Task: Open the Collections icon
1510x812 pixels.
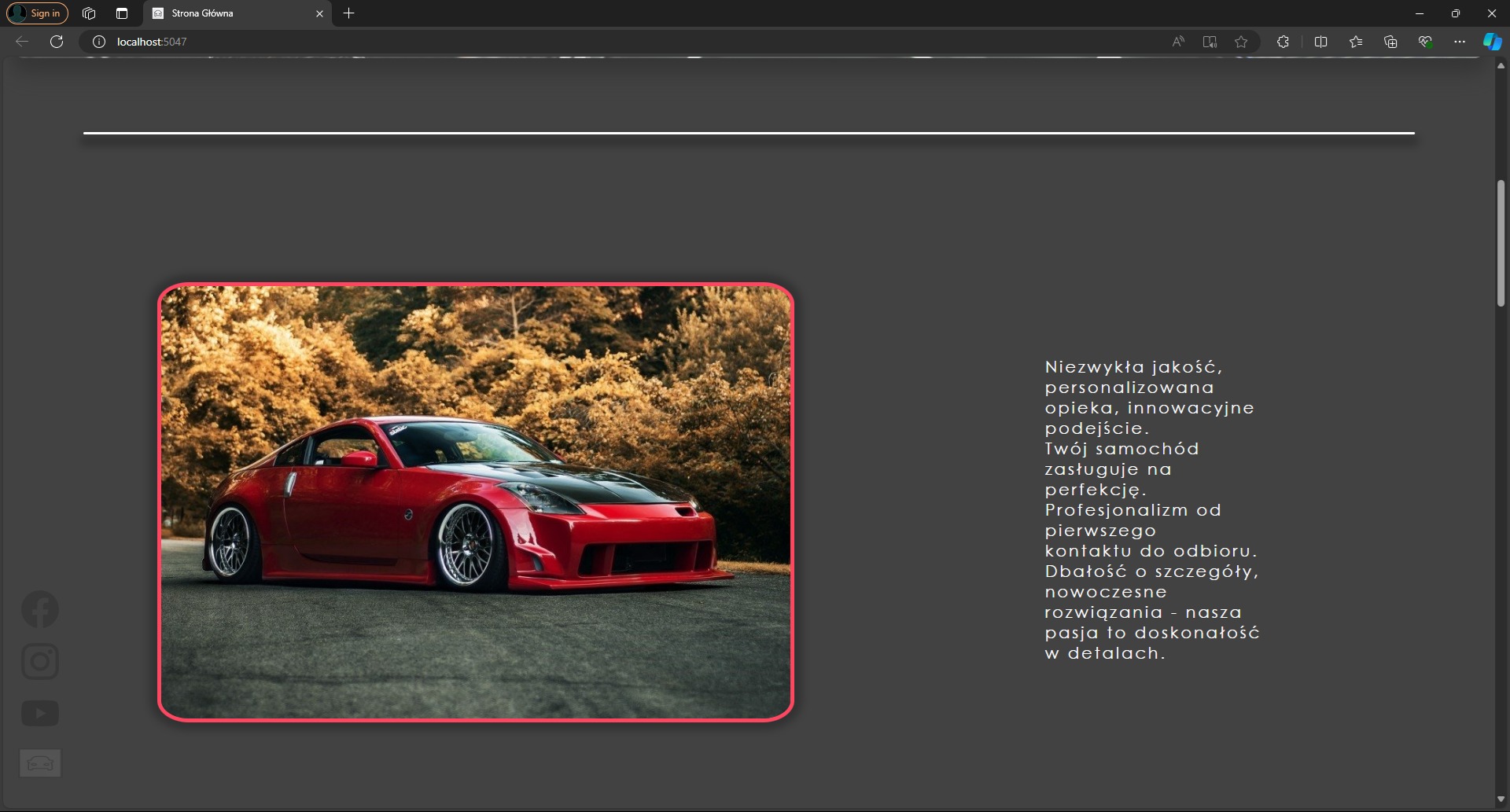Action: click(x=1390, y=42)
